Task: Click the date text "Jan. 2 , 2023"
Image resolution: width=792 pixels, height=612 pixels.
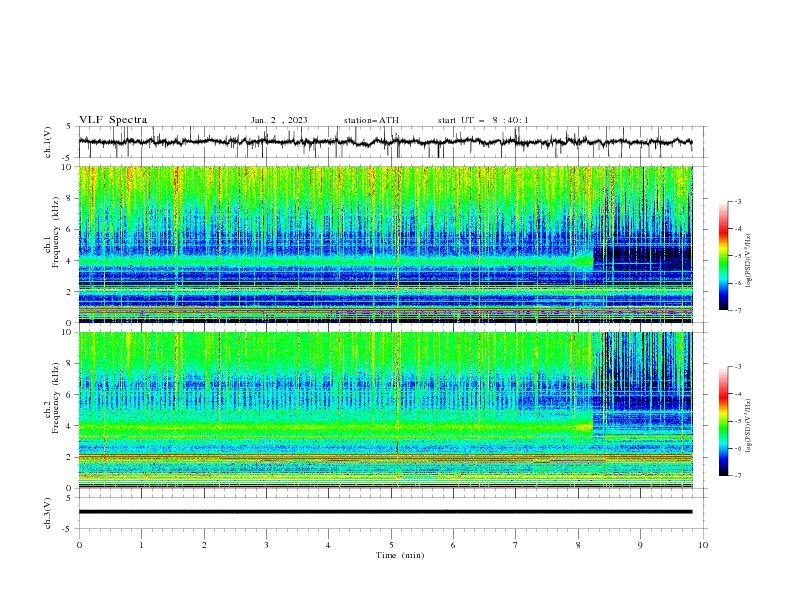Action: click(x=279, y=120)
